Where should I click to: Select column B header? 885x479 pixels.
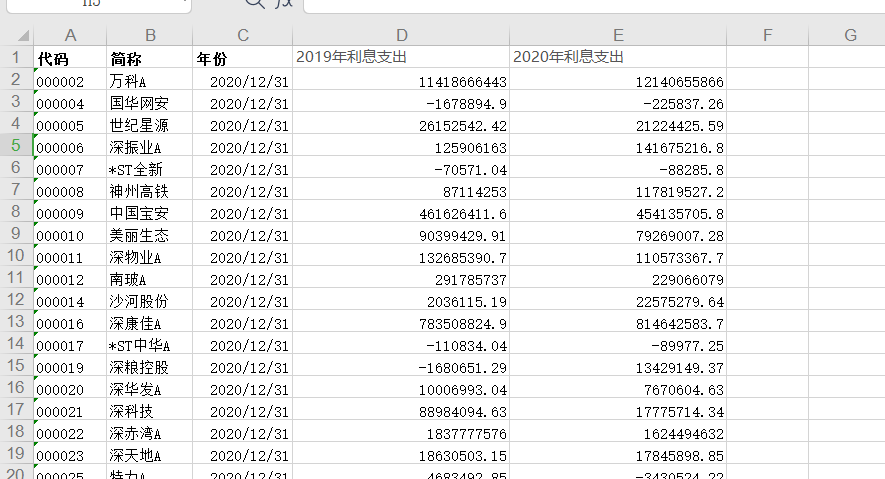pos(150,36)
